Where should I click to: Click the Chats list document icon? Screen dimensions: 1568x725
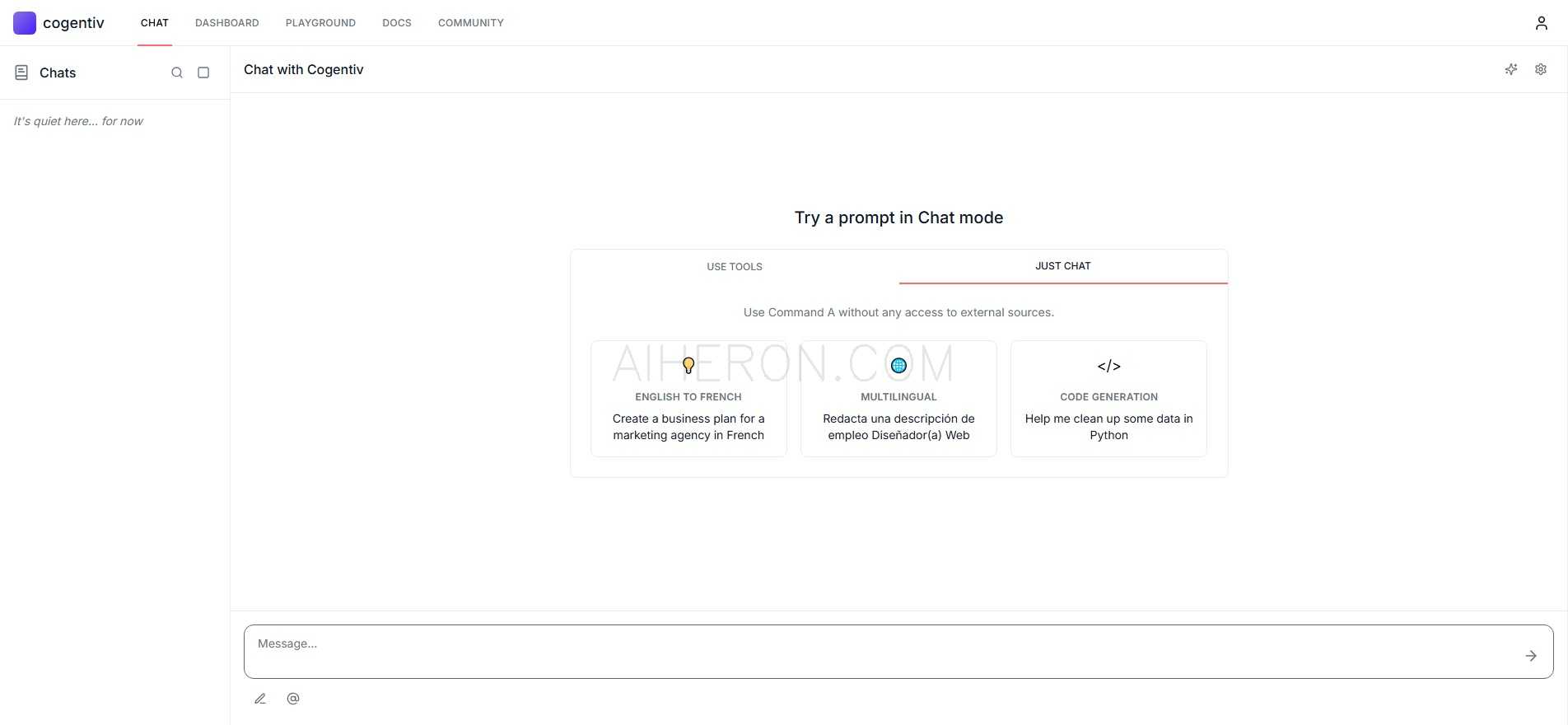(21, 72)
